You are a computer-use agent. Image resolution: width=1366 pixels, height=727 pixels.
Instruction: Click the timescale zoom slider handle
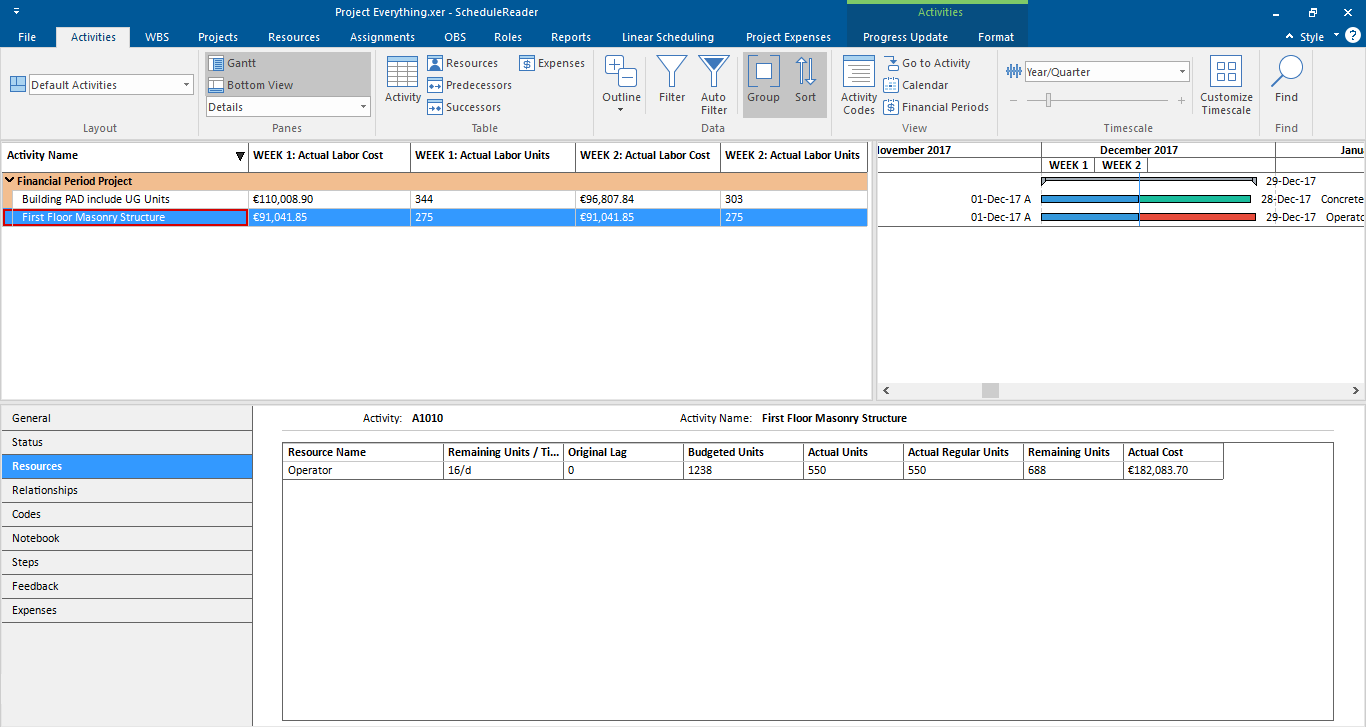point(1048,100)
